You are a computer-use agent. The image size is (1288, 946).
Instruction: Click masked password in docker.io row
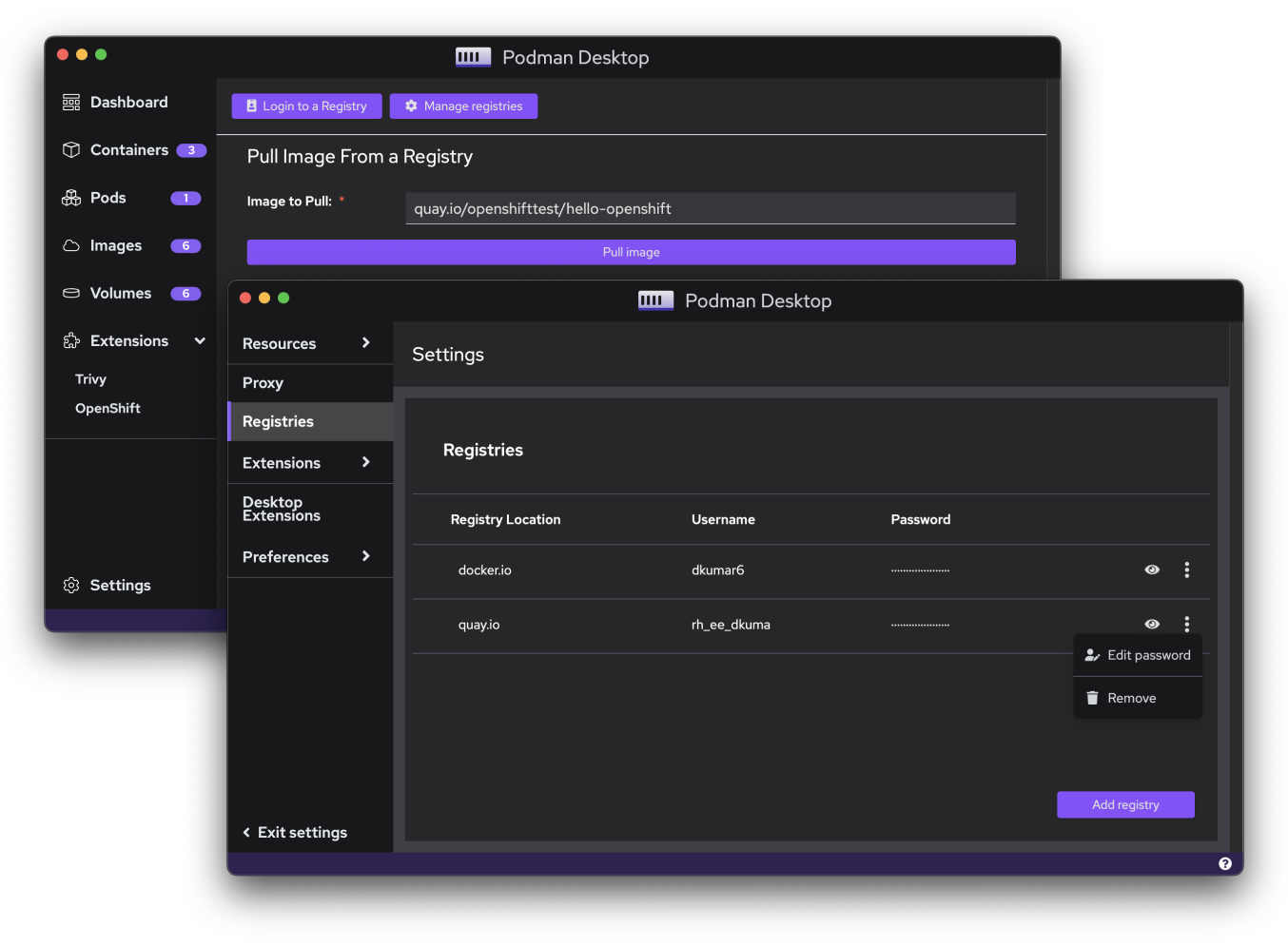(920, 570)
